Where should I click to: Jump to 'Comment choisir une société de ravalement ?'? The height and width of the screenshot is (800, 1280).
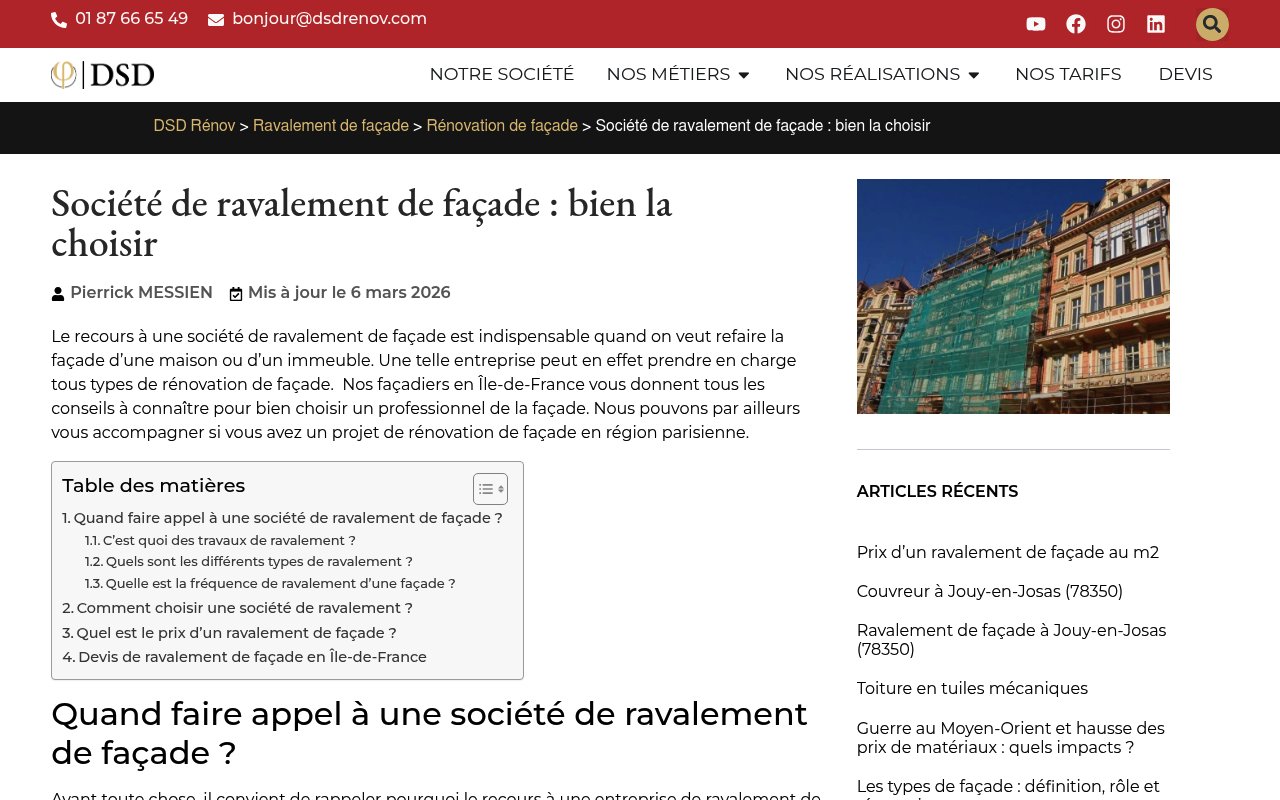point(237,608)
